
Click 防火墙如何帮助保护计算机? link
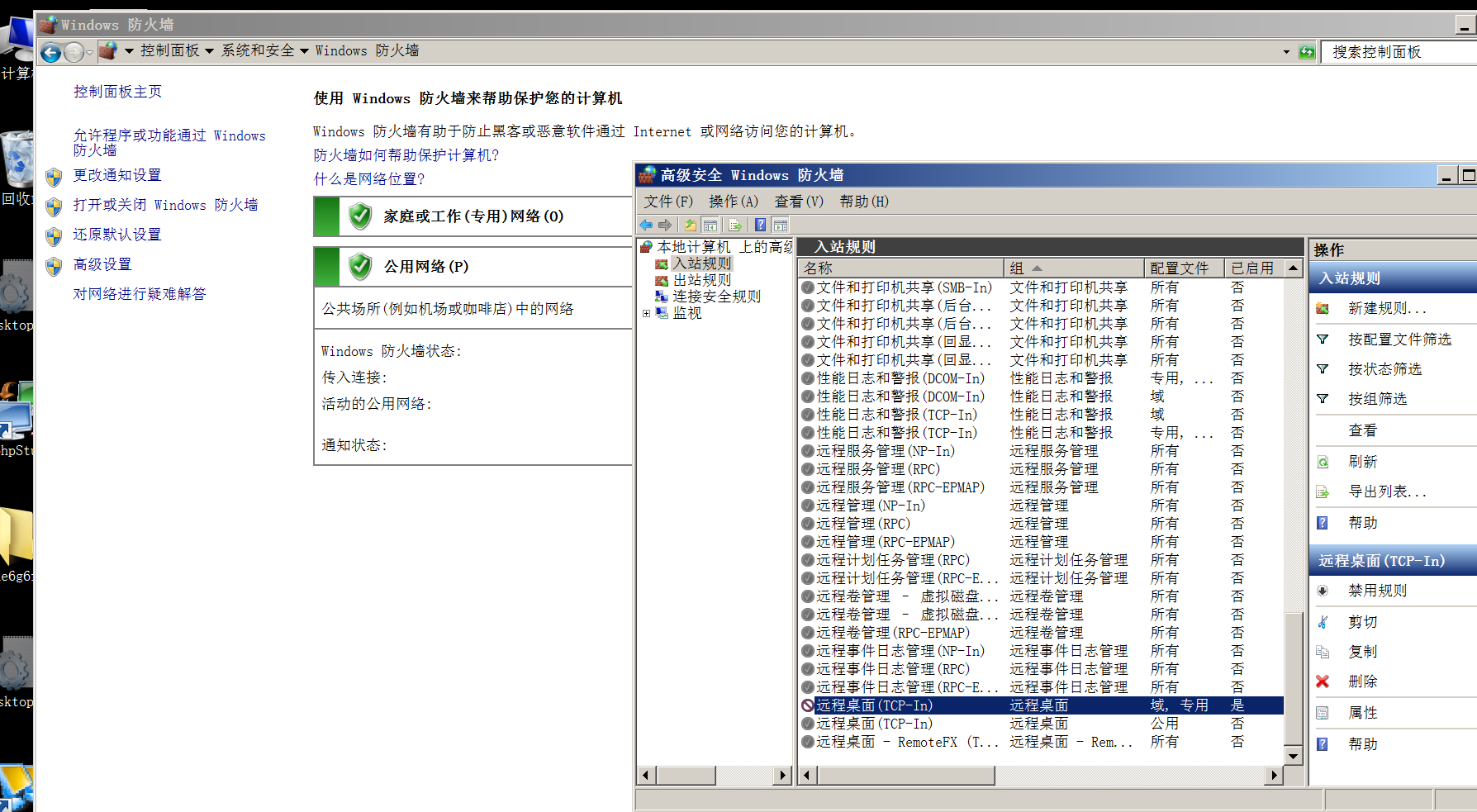click(406, 155)
